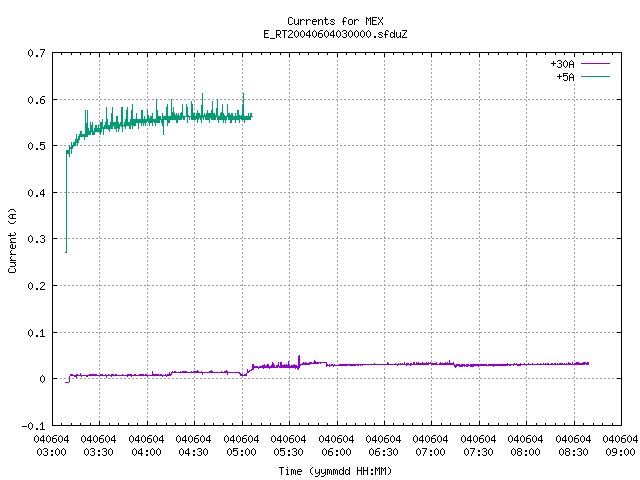This screenshot has width=640, height=480.
Task: Click the y-axis label 'Current (A)'
Action: [12, 240]
